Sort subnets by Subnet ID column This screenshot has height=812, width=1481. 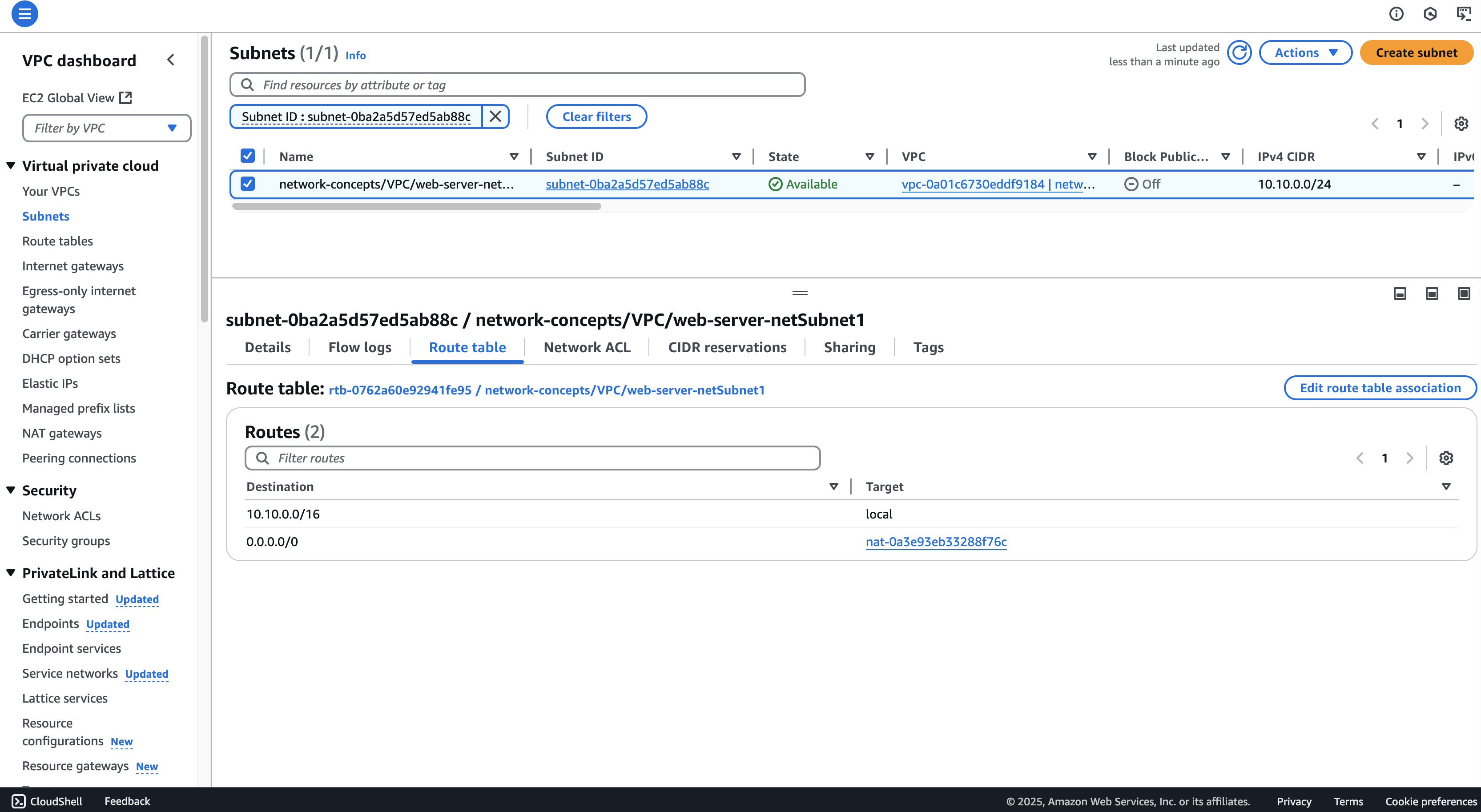click(x=736, y=157)
